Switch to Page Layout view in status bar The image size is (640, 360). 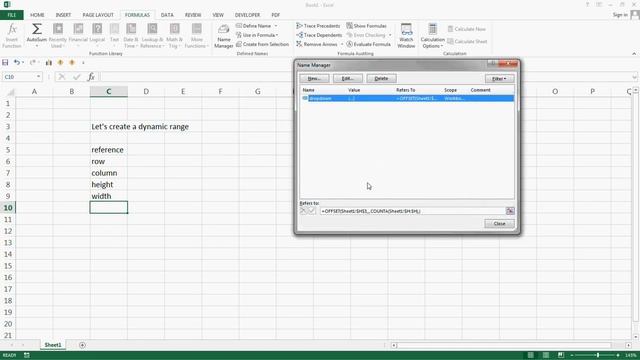[x=546, y=355]
